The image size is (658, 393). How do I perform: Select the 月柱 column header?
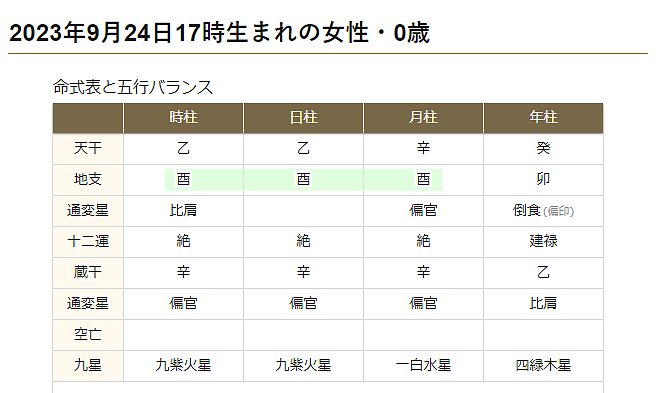(423, 118)
